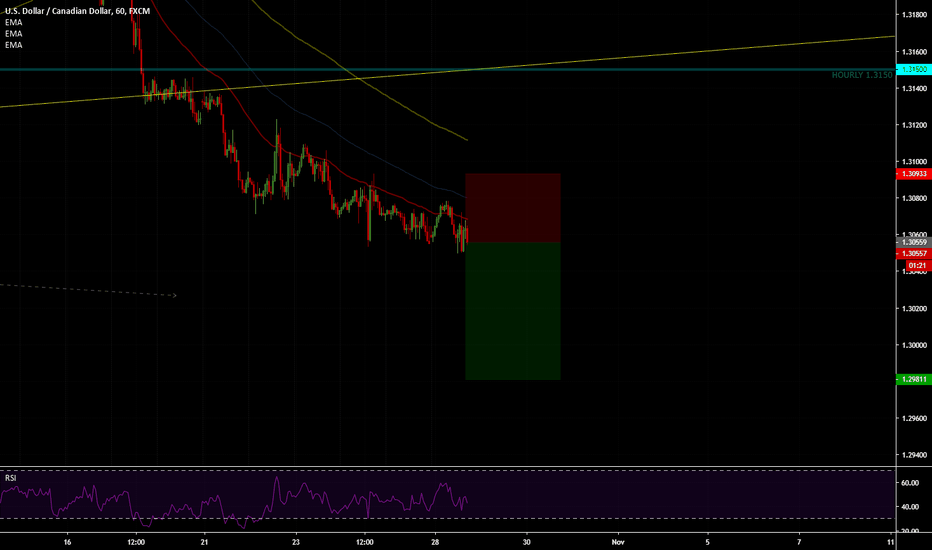The height and width of the screenshot is (550, 932).
Task: Click the 11 date label on time axis
Action: click(x=890, y=542)
